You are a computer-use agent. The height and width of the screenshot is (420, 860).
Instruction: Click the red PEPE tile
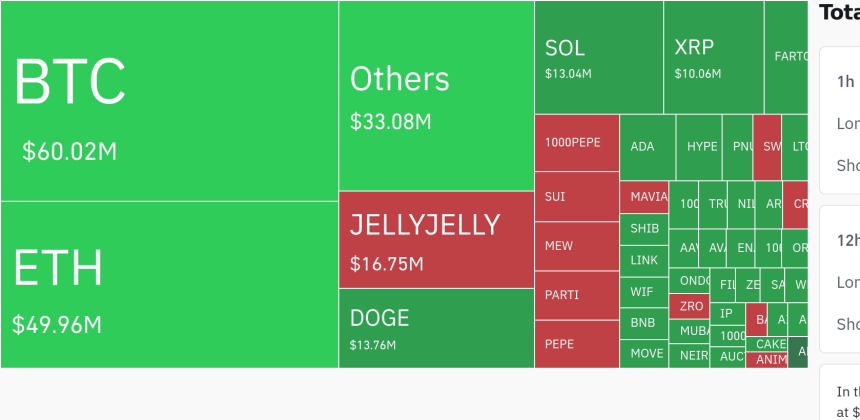(x=577, y=344)
